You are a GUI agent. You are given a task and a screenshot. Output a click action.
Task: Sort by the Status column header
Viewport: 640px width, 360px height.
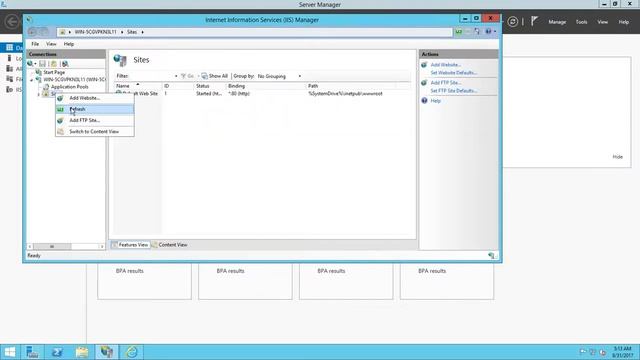pos(210,86)
